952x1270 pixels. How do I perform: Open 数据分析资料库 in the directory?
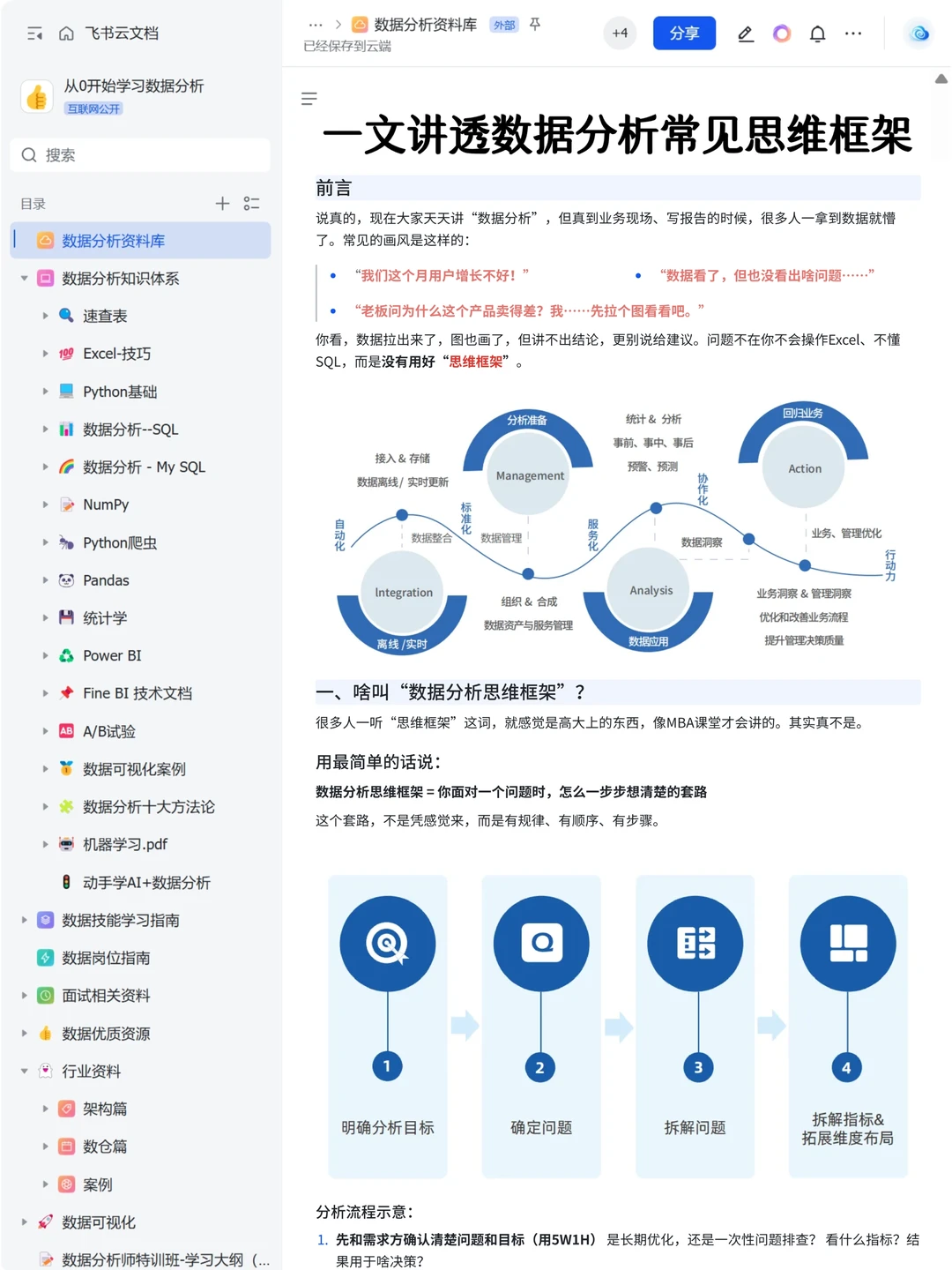tap(140, 241)
